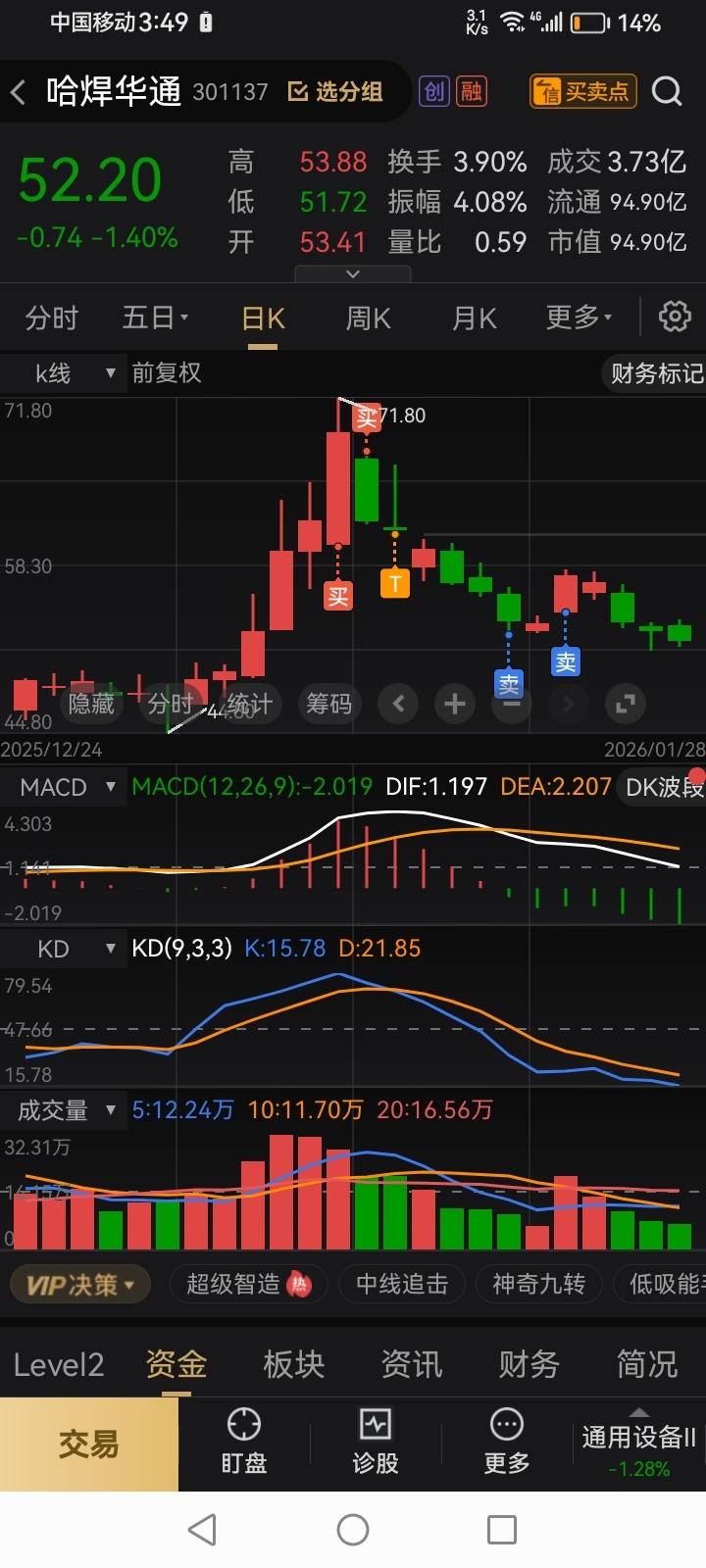Open bottom 更多 more icon
Screen dimensions: 706x1568
(507, 1443)
